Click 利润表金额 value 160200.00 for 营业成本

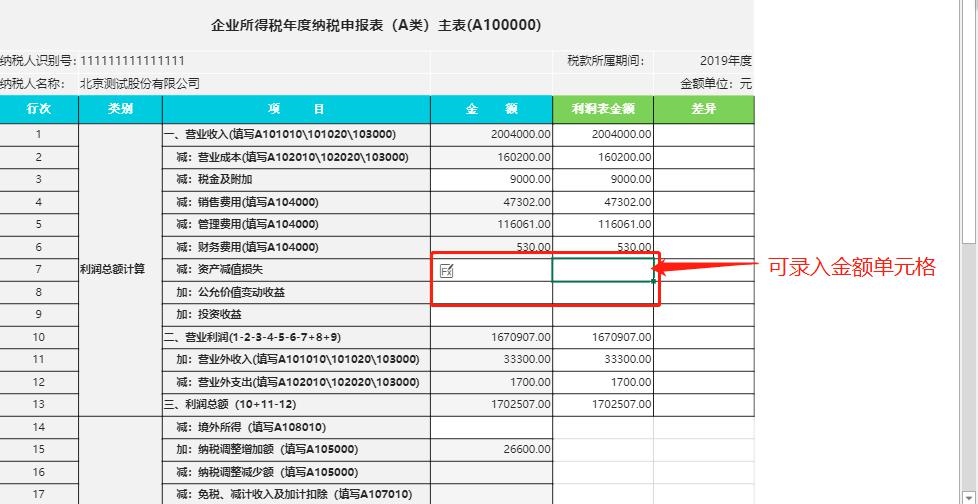[624, 157]
